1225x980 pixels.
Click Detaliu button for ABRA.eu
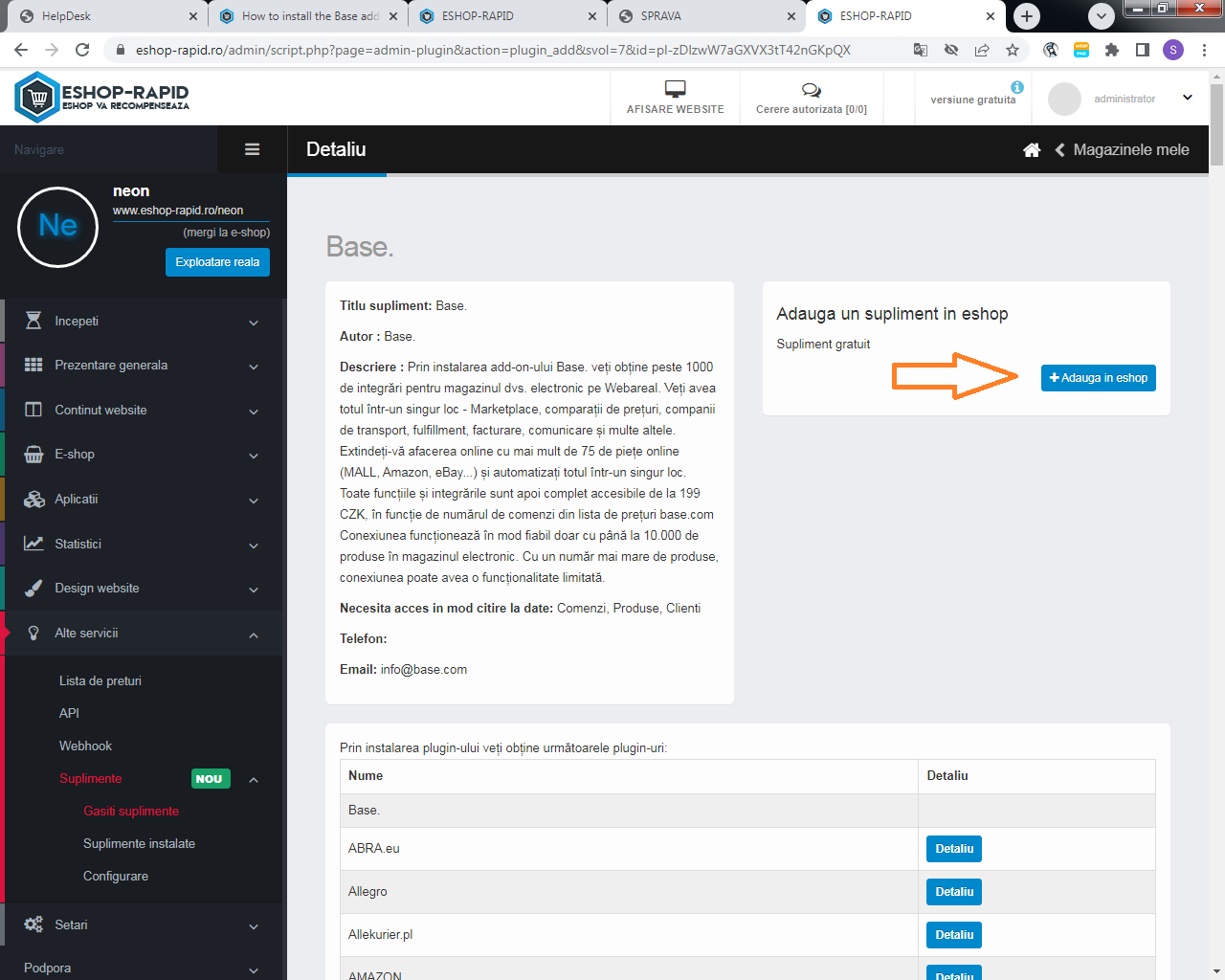tap(954, 849)
